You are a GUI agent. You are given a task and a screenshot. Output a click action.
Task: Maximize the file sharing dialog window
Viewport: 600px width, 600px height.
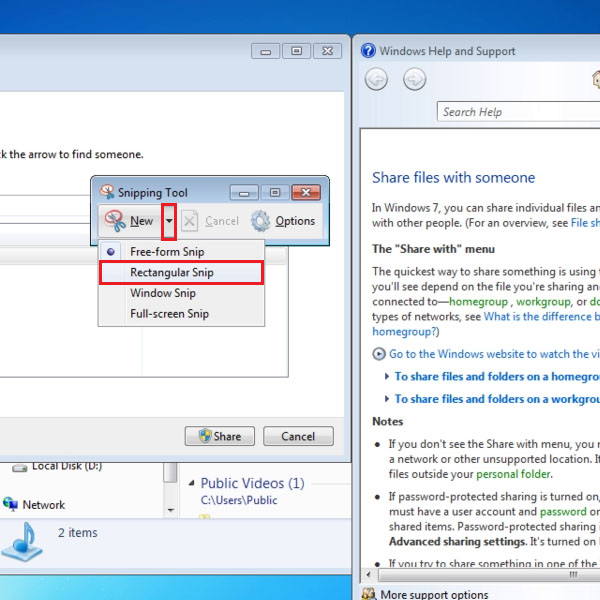297,51
